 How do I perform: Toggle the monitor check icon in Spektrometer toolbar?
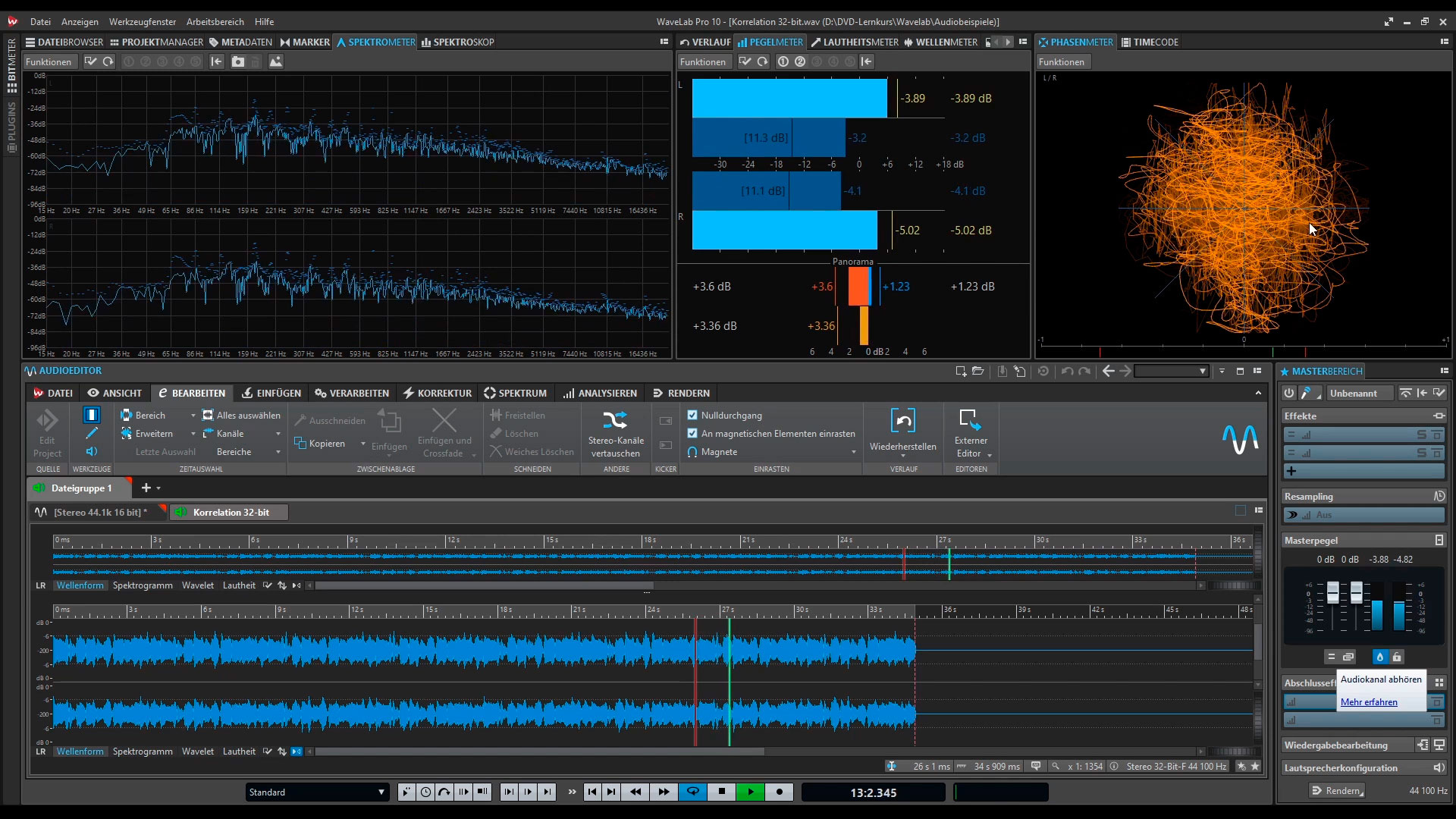point(90,61)
